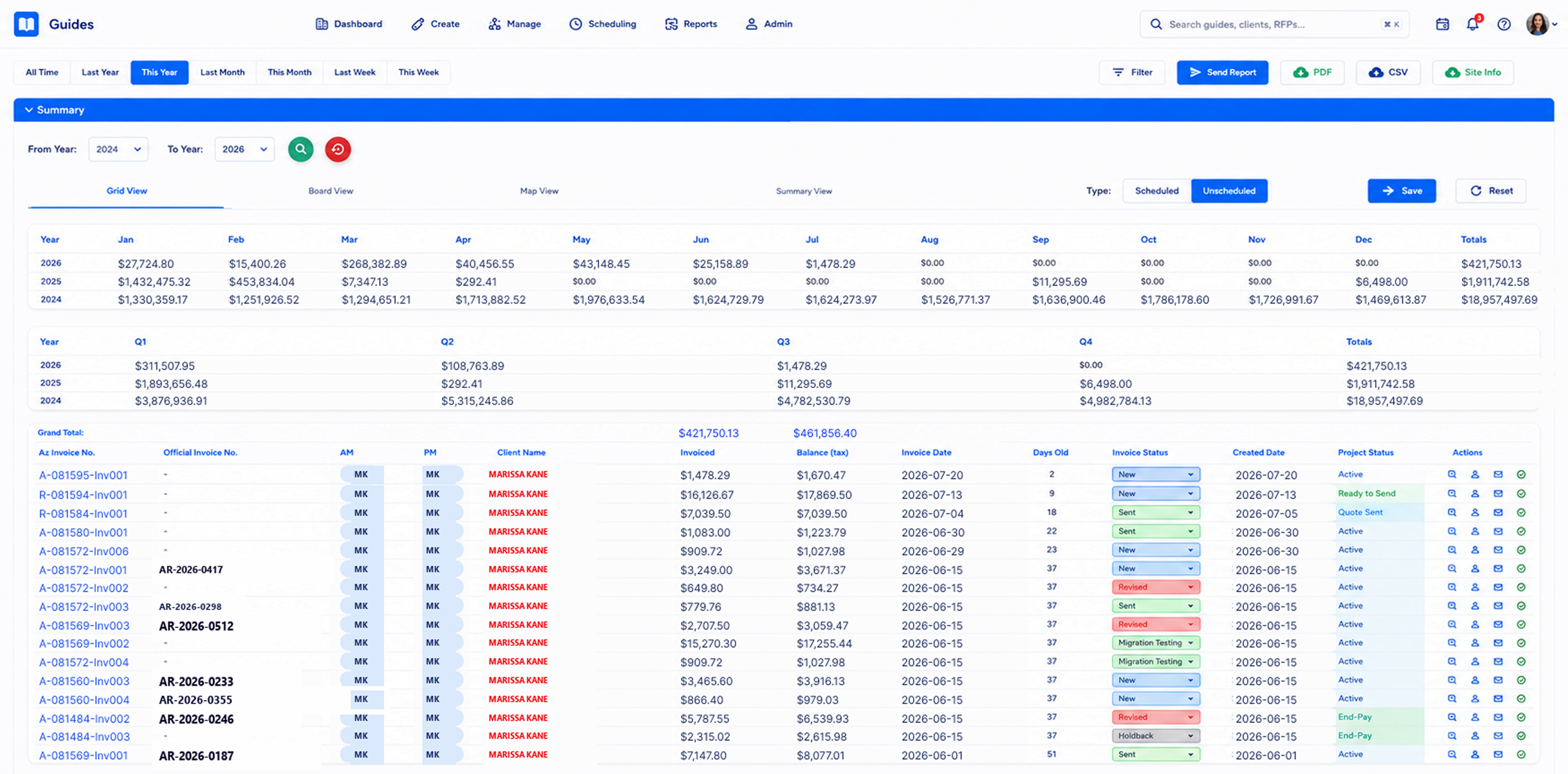Select the This Month time range
Viewport: 1568px width, 774px height.
(290, 72)
